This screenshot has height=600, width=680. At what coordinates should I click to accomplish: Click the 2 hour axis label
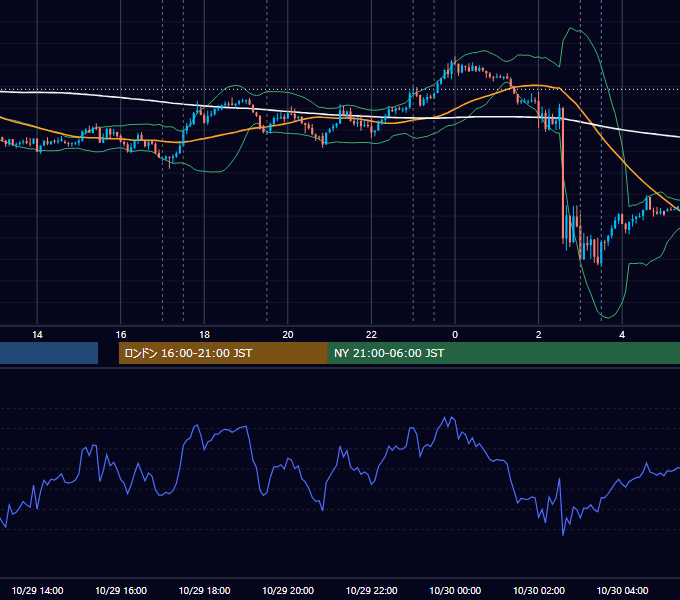pos(539,335)
